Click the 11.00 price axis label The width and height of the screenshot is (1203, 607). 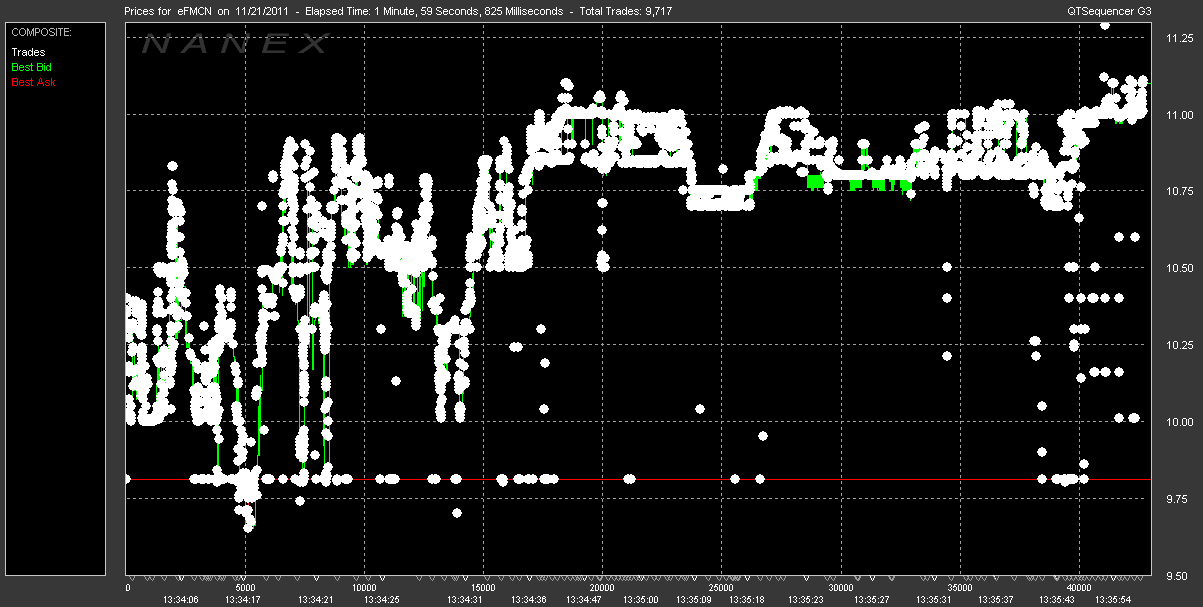1179,115
